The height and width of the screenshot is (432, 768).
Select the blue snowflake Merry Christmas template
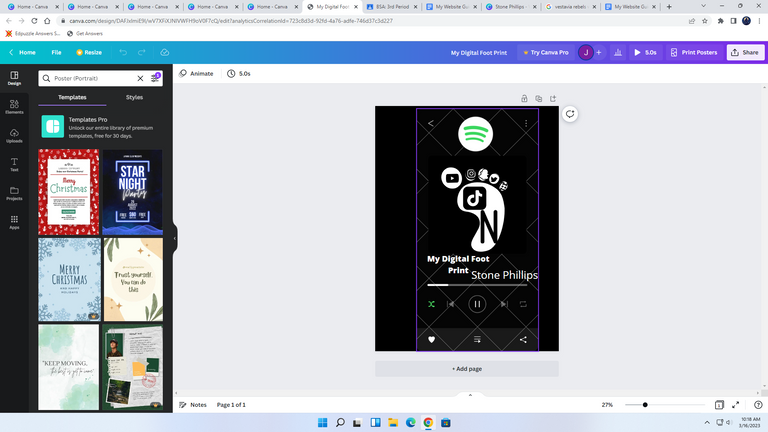coord(69,280)
